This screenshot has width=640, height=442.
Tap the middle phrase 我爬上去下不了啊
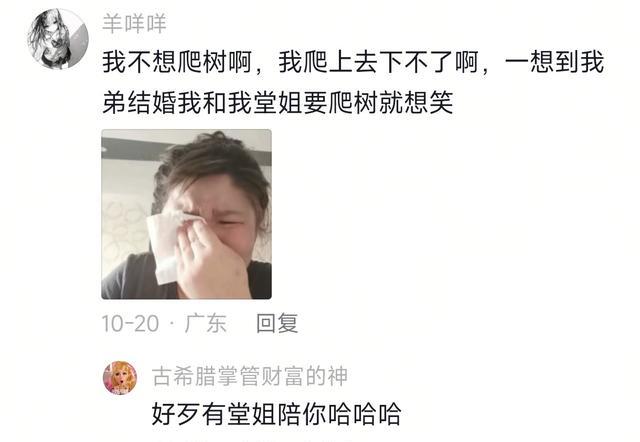tap(378, 62)
